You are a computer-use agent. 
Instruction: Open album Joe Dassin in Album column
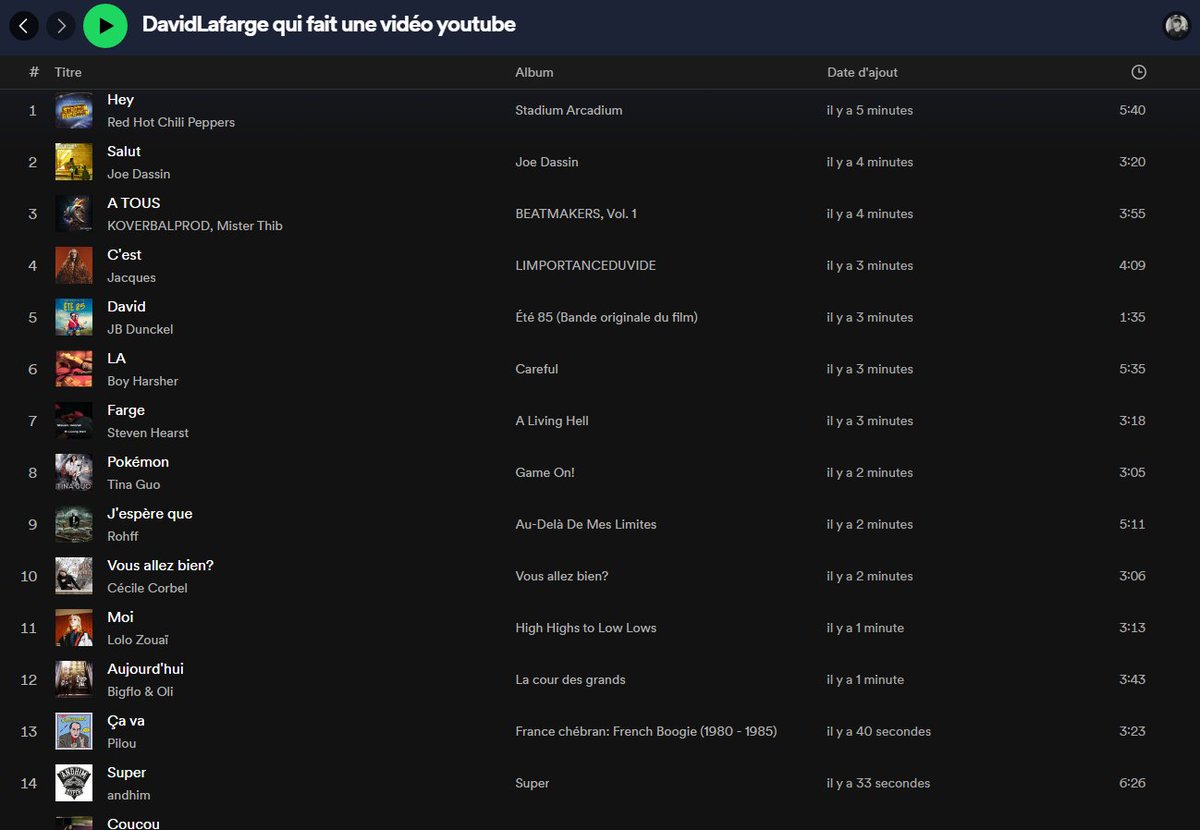point(547,162)
